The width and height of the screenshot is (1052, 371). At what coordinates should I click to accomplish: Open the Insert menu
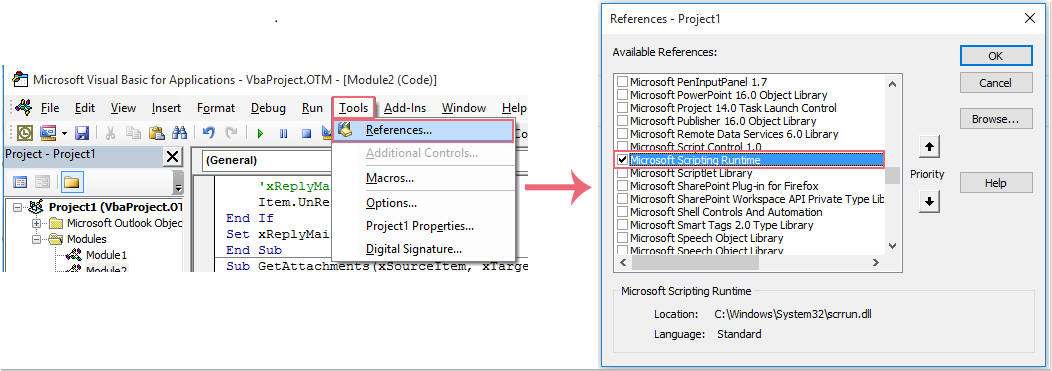click(x=166, y=107)
